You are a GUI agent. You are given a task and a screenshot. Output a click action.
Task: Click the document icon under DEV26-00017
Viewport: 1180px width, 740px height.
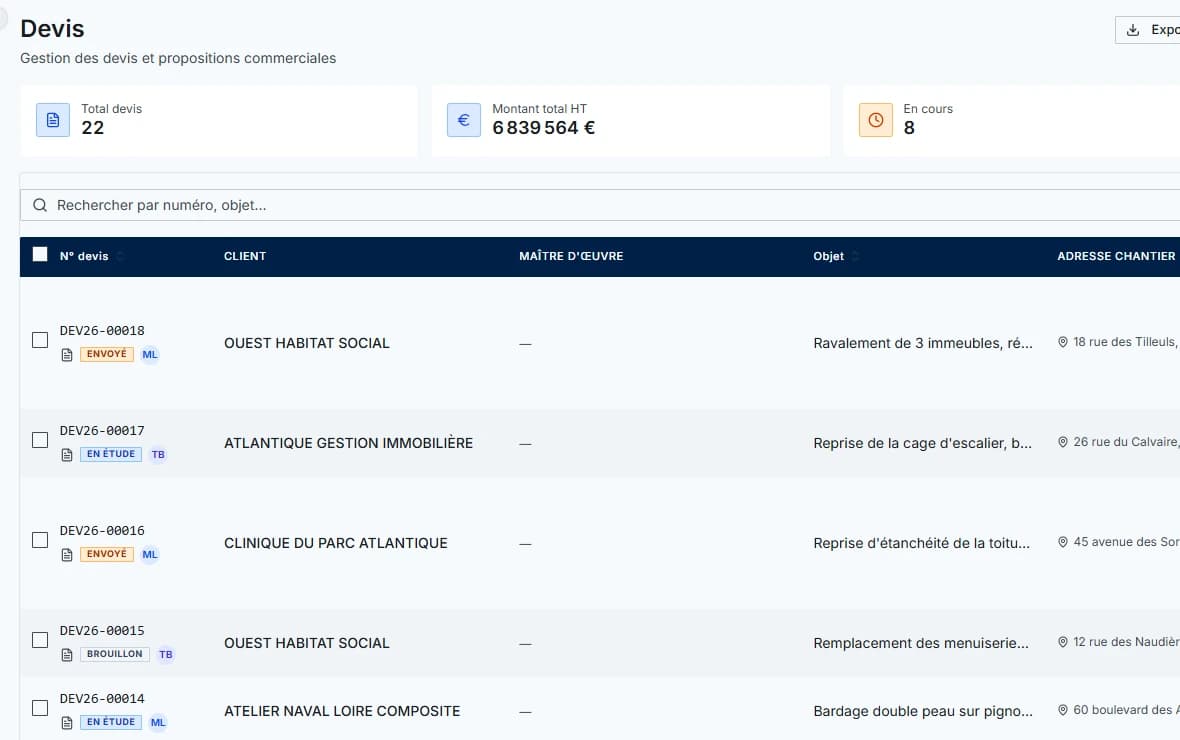pyautogui.click(x=67, y=455)
